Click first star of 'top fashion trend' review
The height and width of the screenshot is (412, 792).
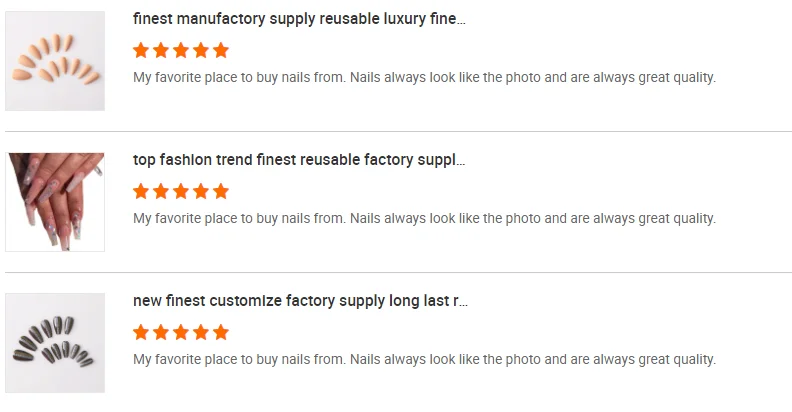click(141, 191)
